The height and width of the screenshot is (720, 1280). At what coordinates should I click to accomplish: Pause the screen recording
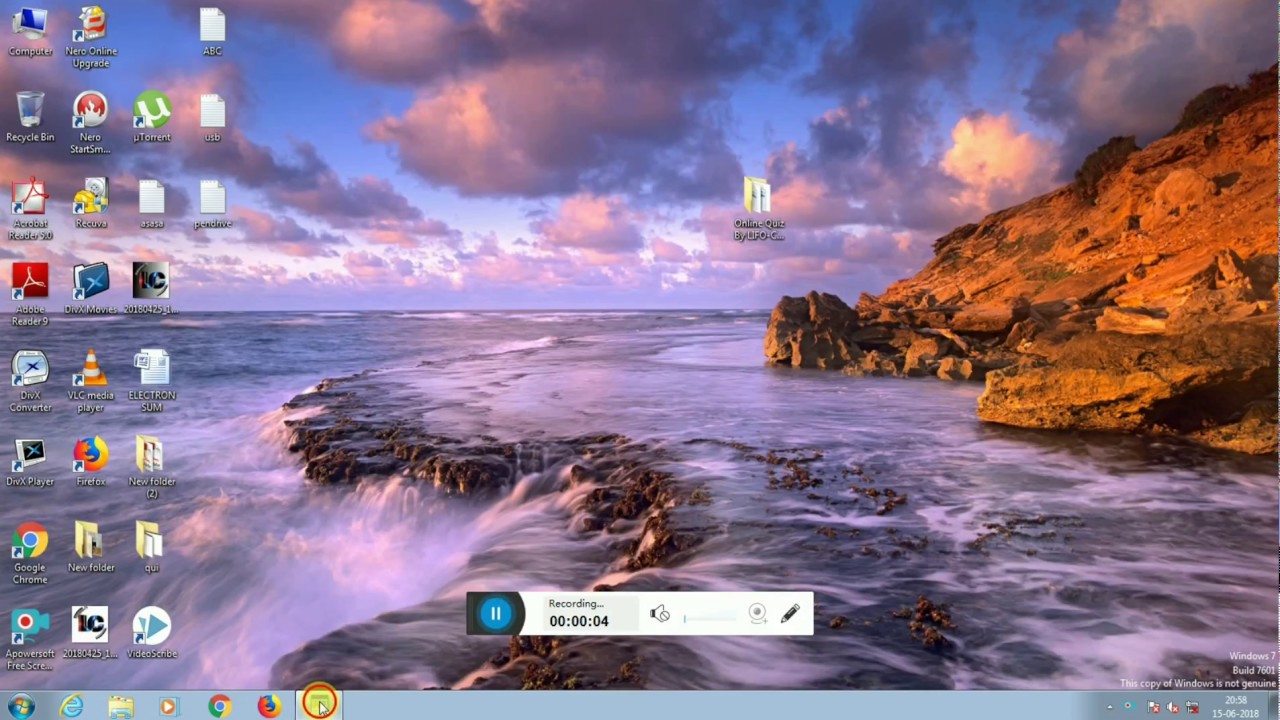(x=495, y=614)
